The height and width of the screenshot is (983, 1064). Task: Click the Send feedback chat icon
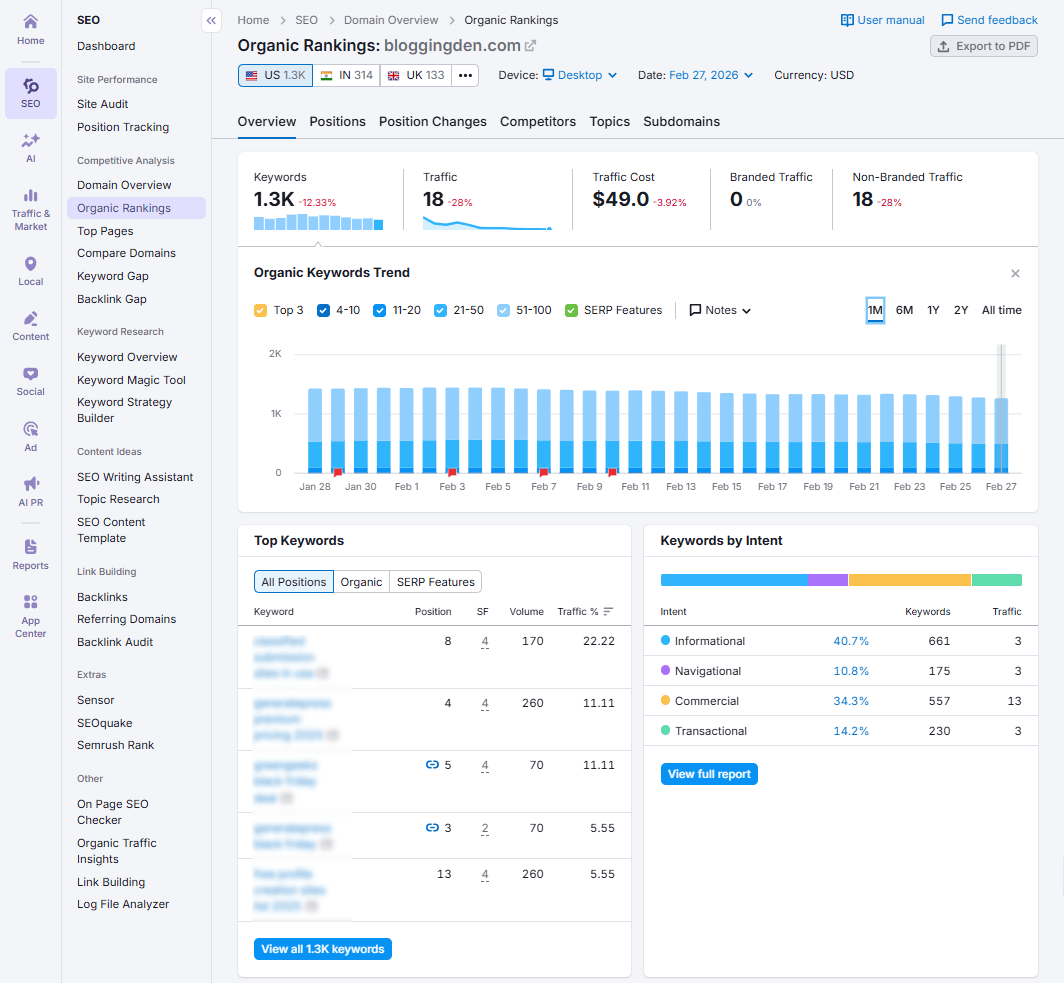947,20
